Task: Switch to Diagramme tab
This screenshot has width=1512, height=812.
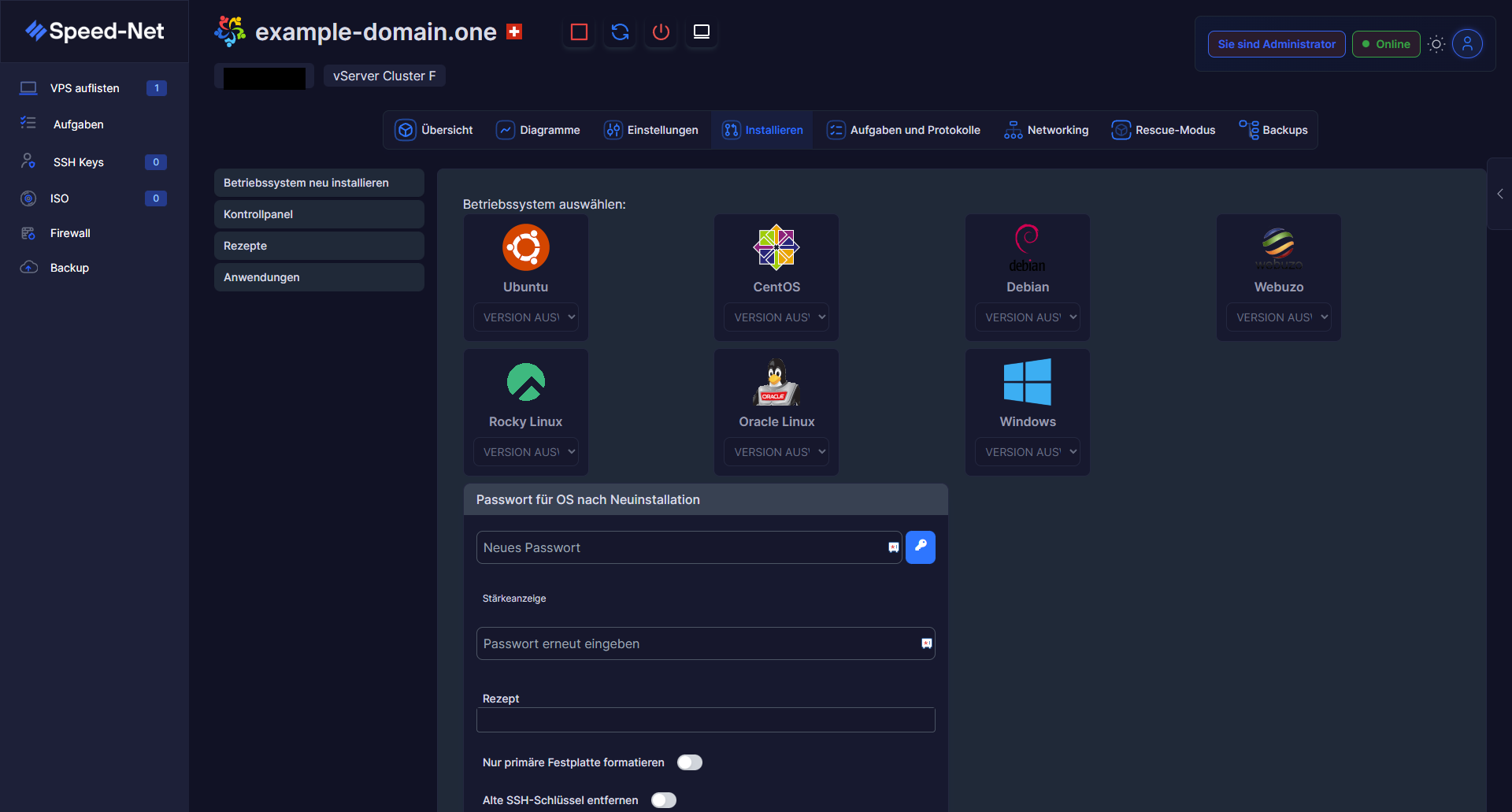Action: point(538,130)
